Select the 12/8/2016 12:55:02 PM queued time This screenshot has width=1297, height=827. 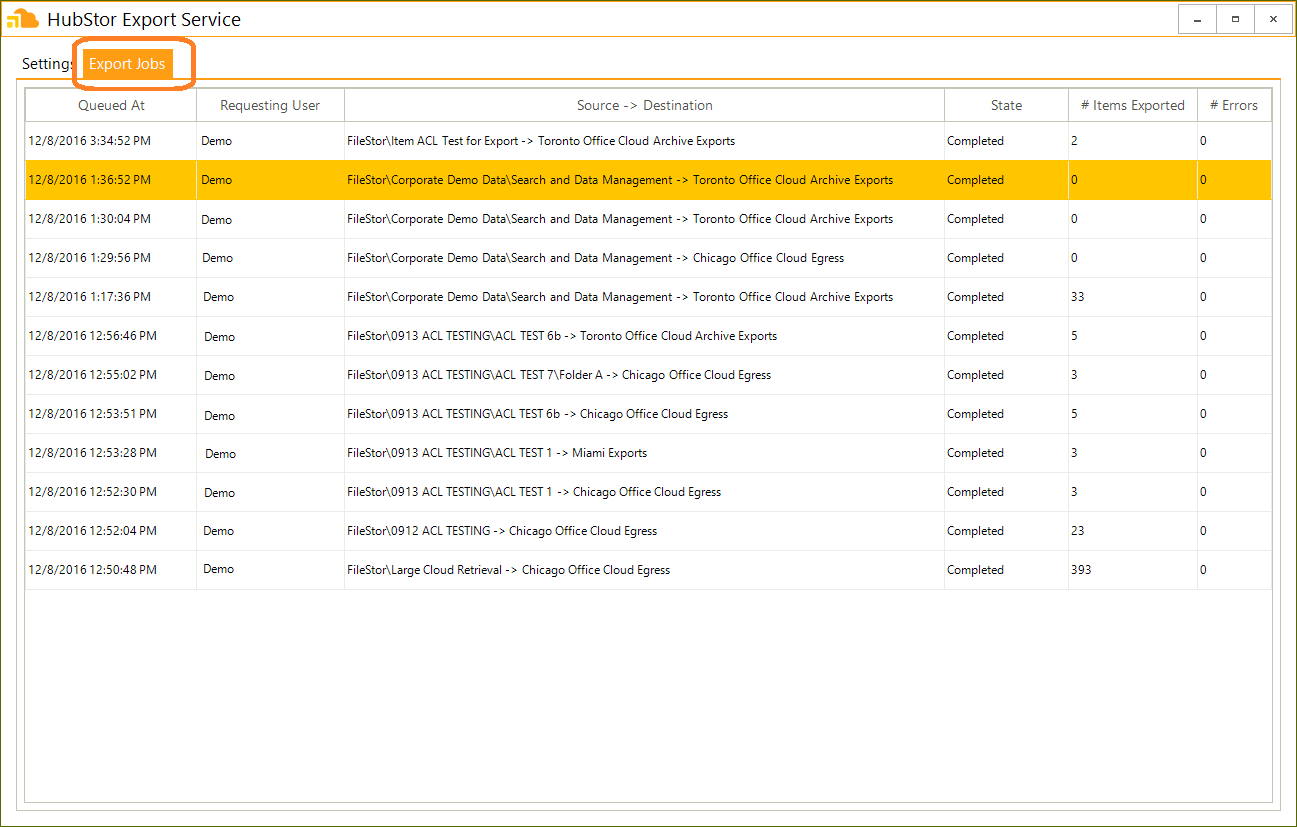(93, 375)
